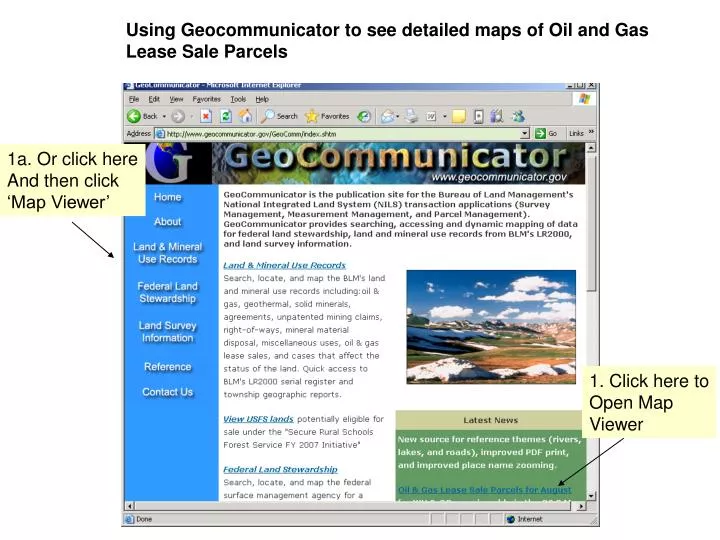
Task: Click the Internet zone status icon
Action: (511, 519)
